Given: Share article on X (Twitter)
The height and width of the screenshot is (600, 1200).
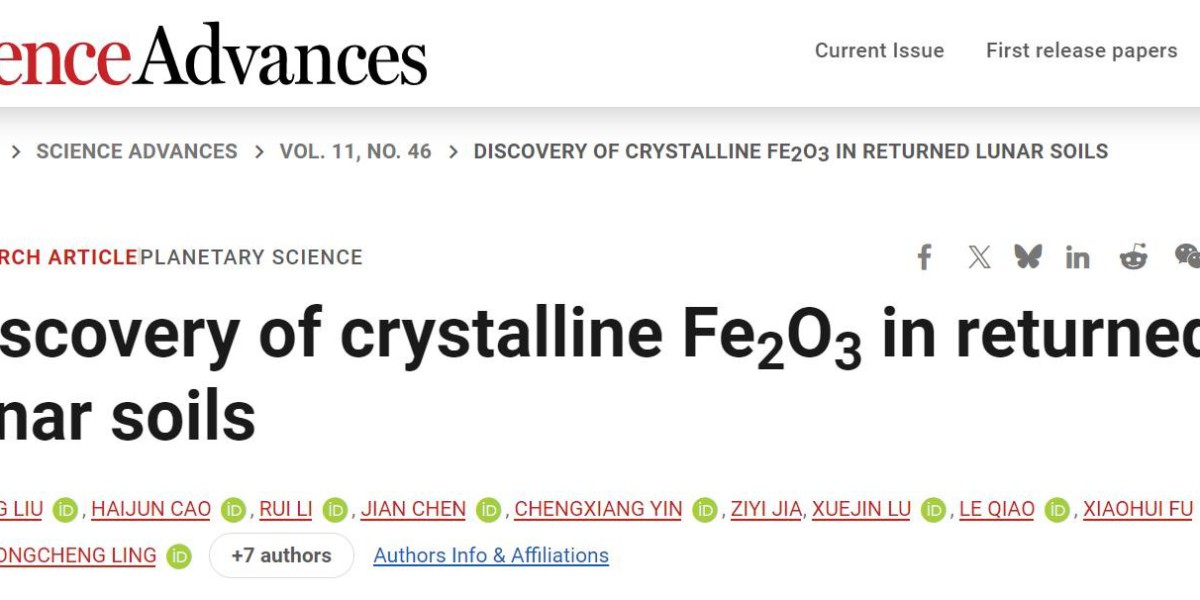Looking at the screenshot, I should [979, 257].
